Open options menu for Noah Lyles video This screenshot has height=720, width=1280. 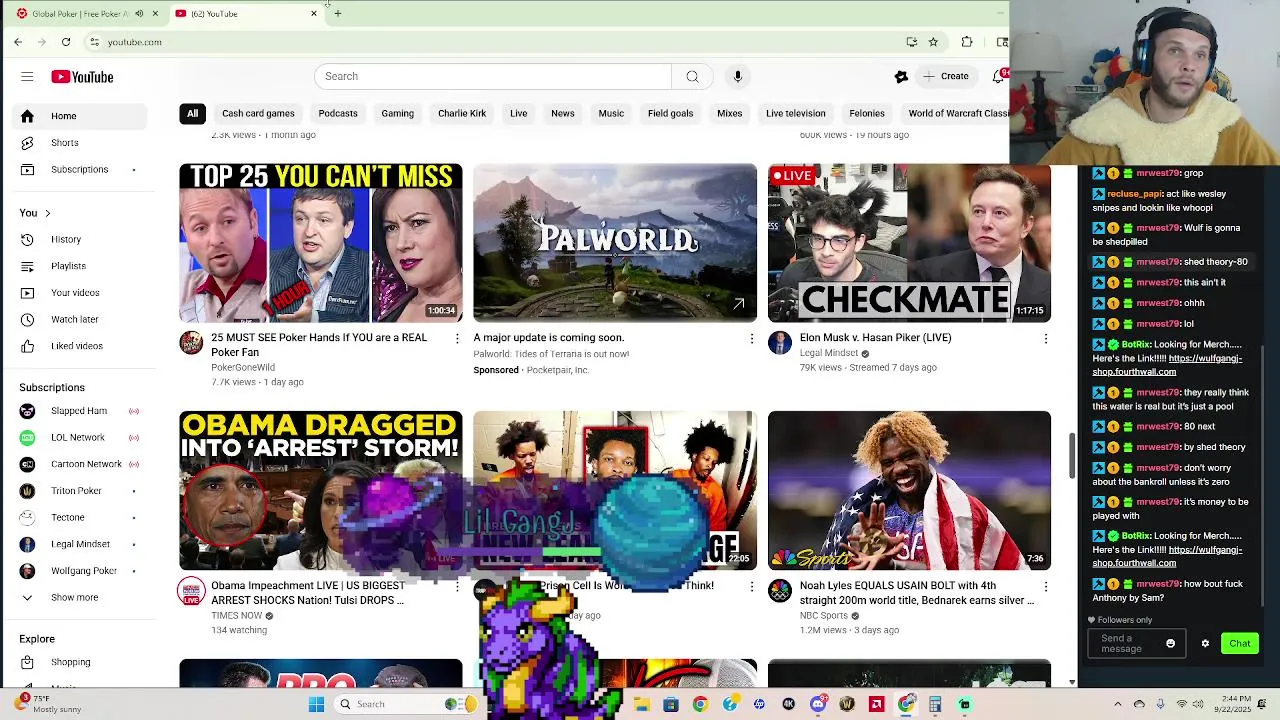(x=1046, y=587)
